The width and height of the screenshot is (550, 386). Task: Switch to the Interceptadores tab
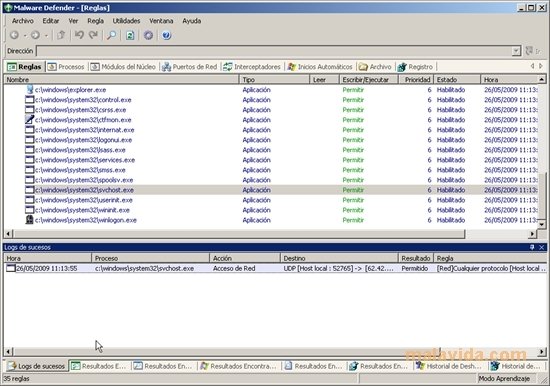[252, 67]
